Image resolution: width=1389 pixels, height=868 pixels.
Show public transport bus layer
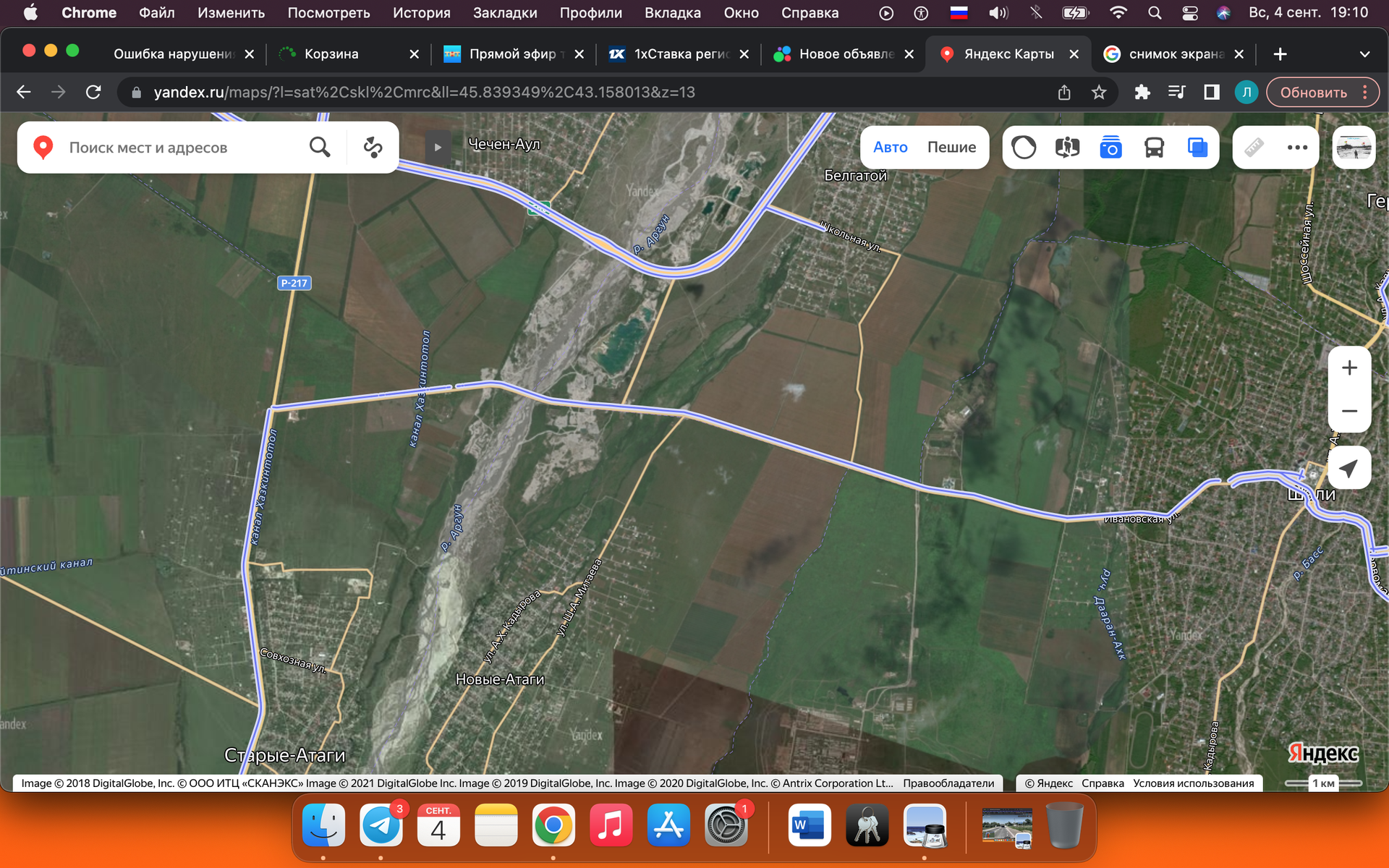tap(1154, 148)
